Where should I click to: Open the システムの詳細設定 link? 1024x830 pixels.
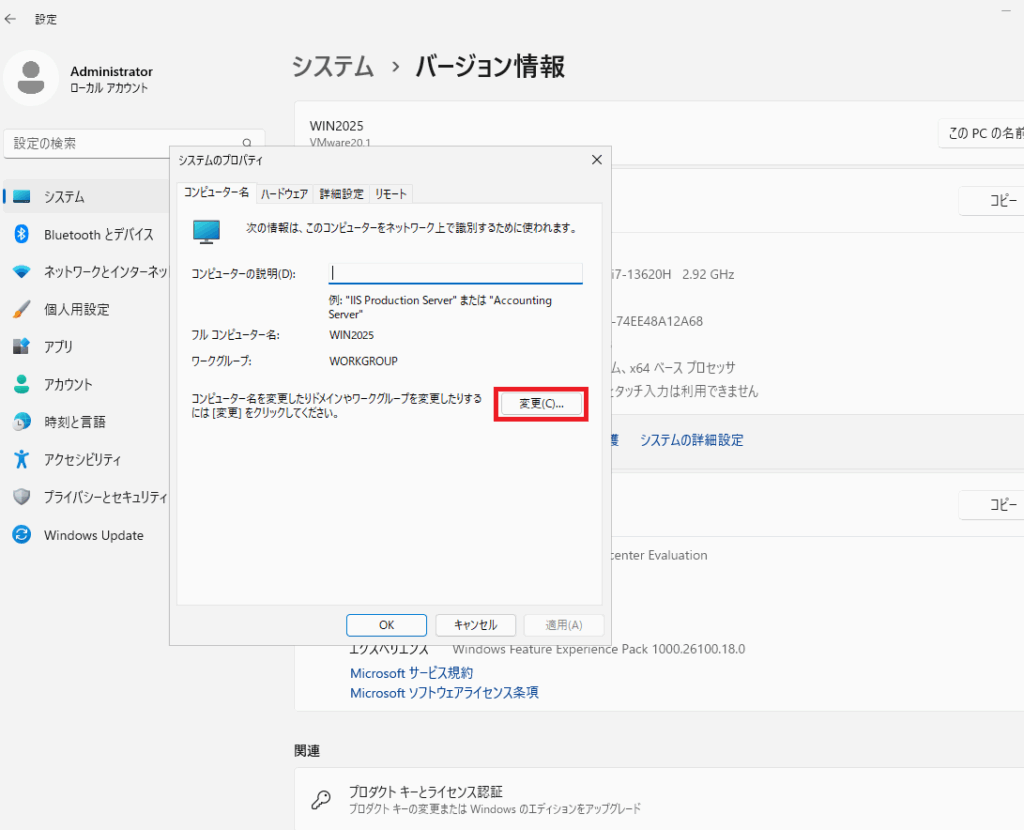(691, 440)
